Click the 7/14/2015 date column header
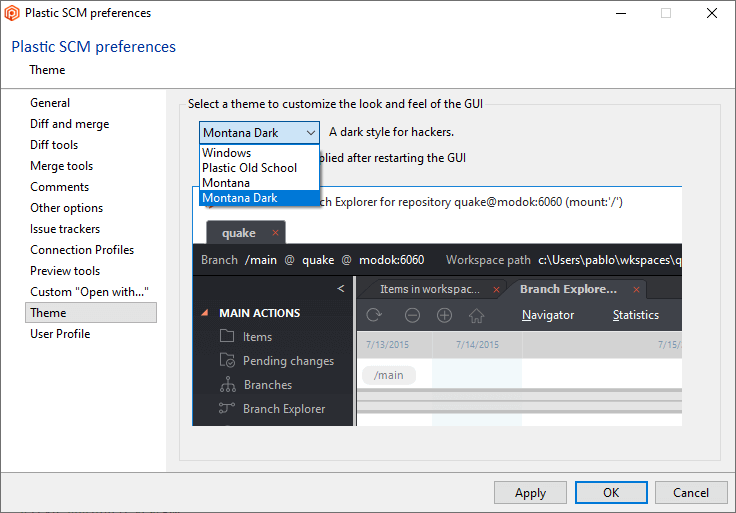 [x=477, y=345]
